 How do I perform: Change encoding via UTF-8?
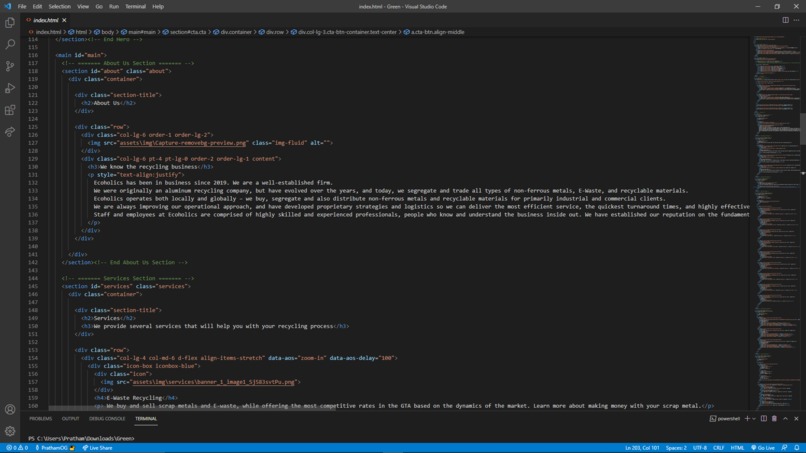(x=700, y=448)
